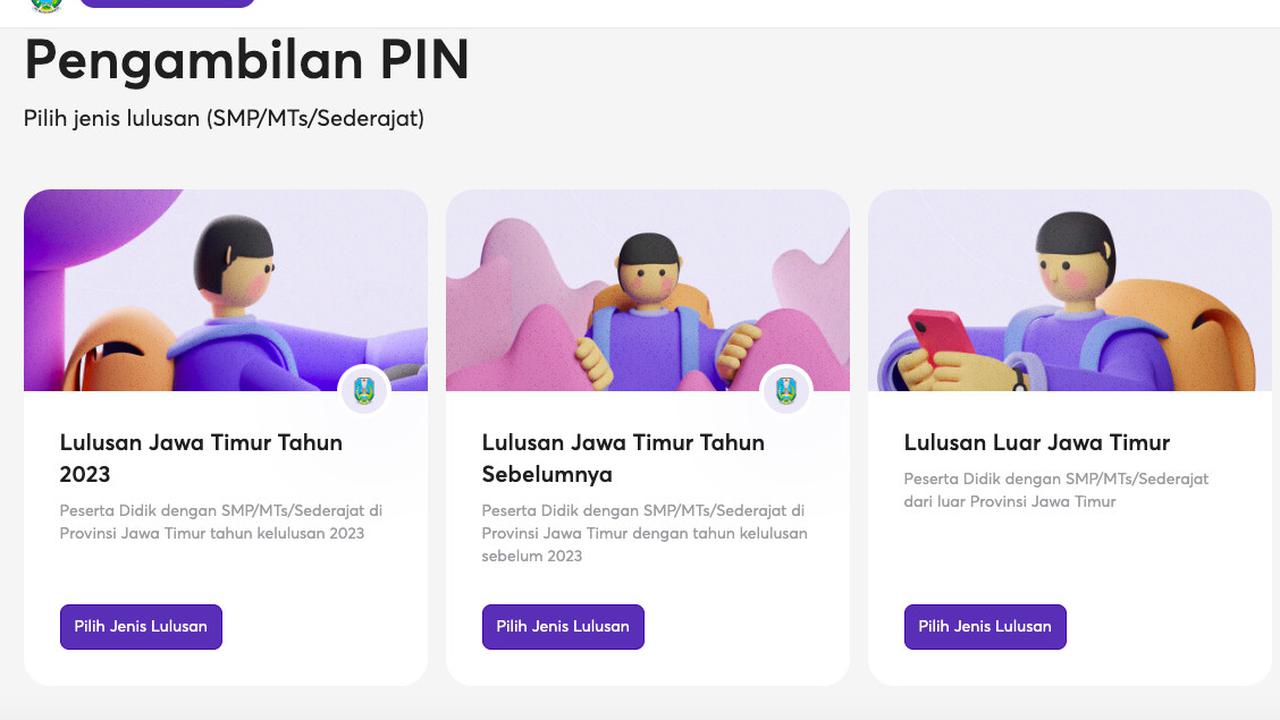Click the purple navigation button in the header

(x=167, y=3)
